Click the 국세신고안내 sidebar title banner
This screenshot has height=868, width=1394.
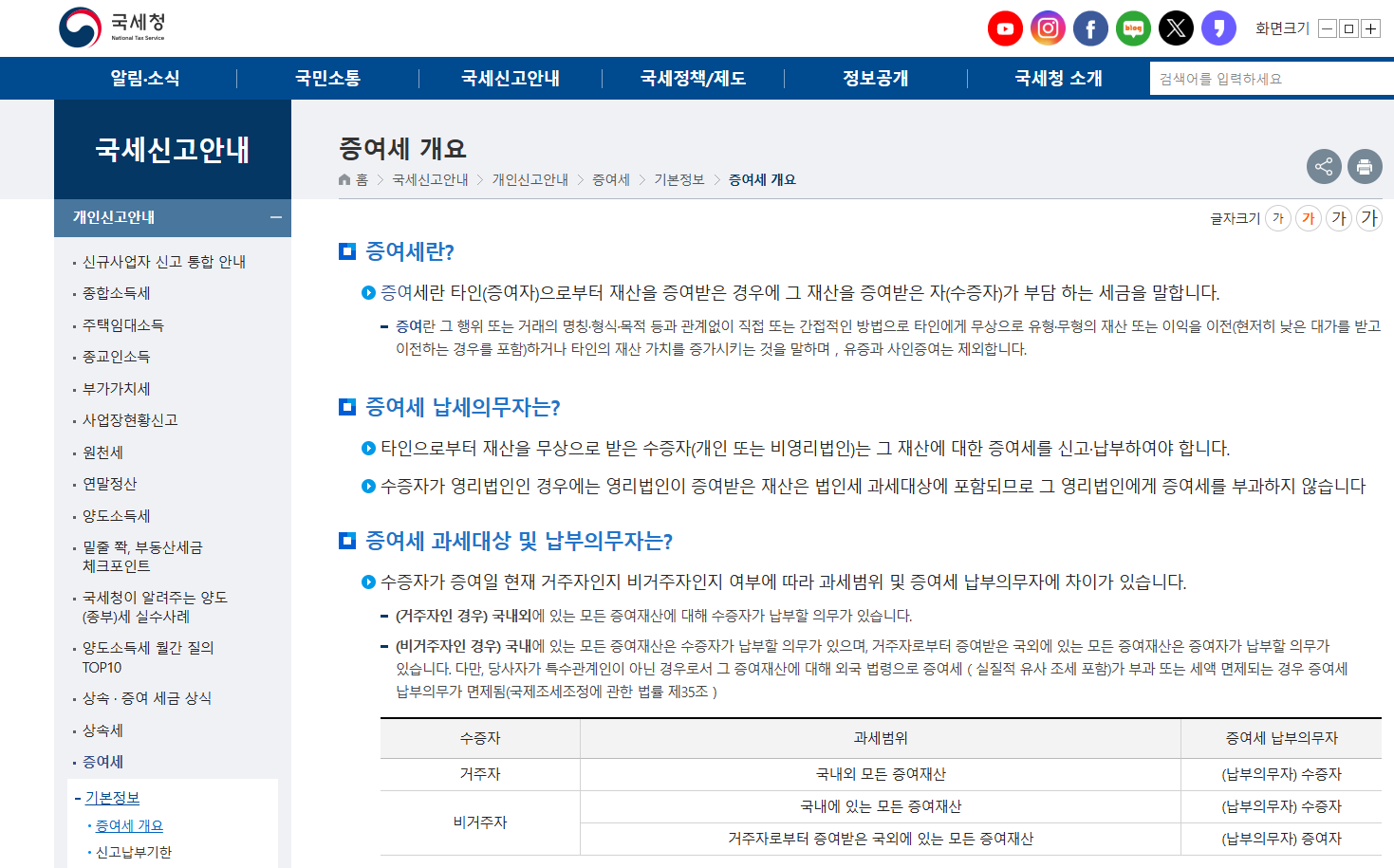[x=173, y=149]
